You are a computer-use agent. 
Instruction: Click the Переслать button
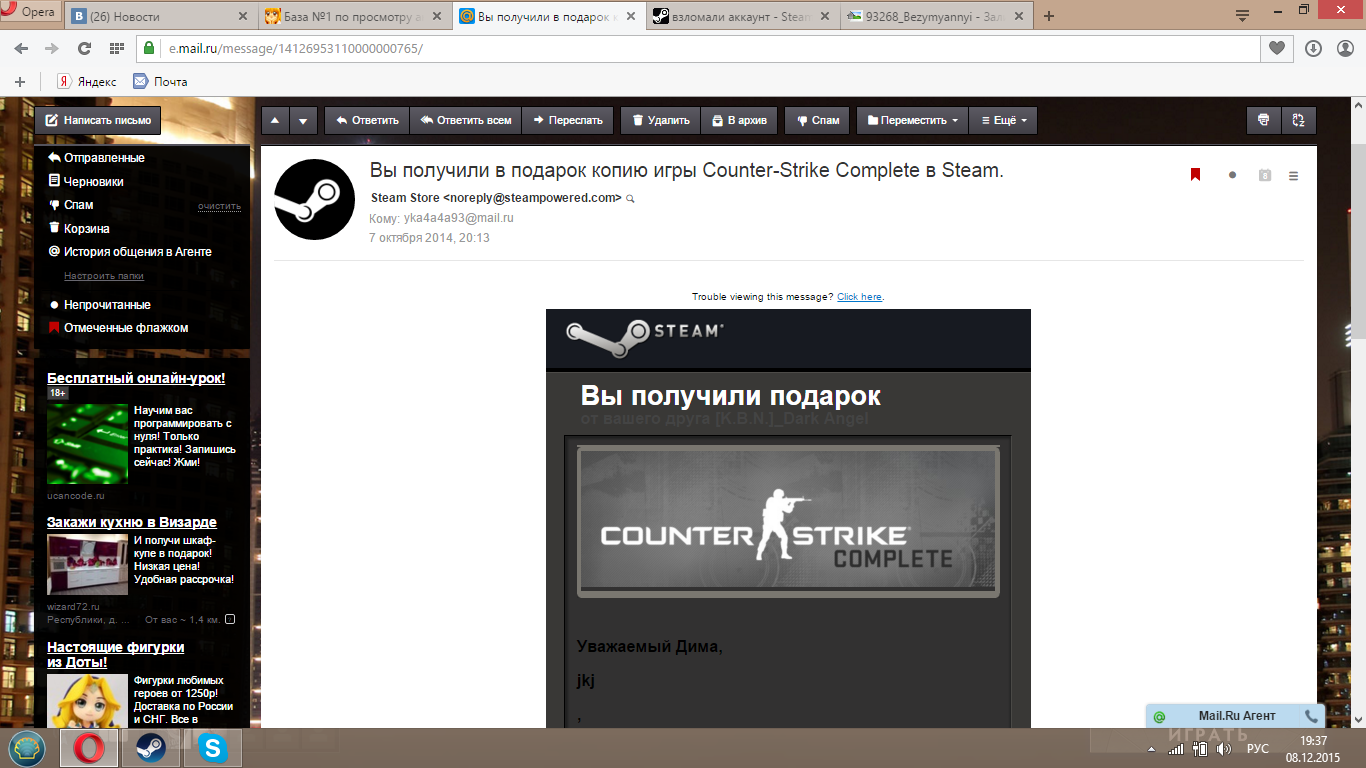[x=568, y=120]
